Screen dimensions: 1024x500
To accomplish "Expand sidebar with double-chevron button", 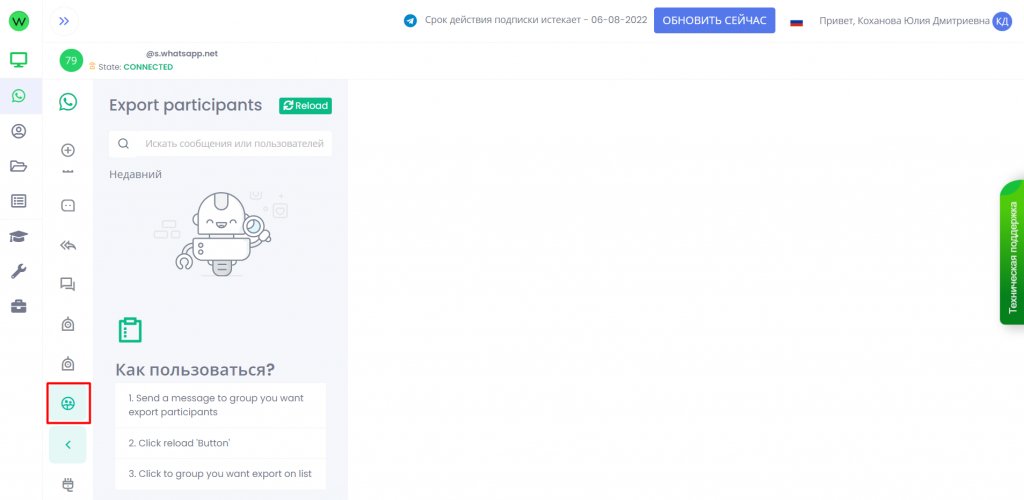I will pyautogui.click(x=64, y=22).
